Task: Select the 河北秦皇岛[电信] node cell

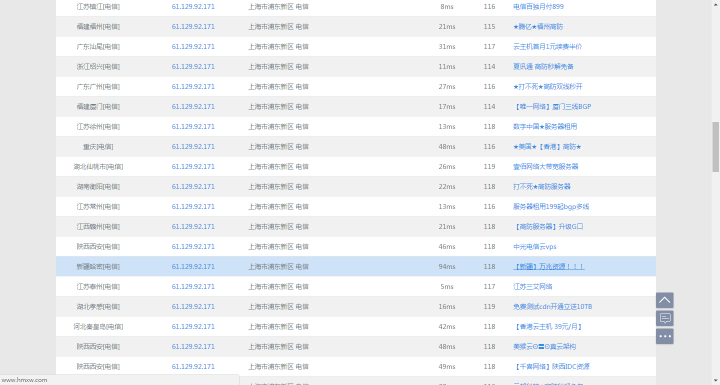Action: coord(98,327)
